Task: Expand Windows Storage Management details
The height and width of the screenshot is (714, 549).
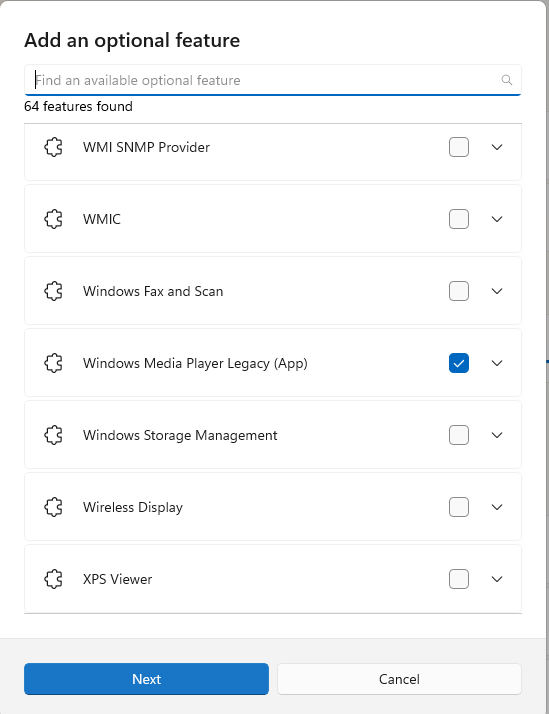Action: 497,435
